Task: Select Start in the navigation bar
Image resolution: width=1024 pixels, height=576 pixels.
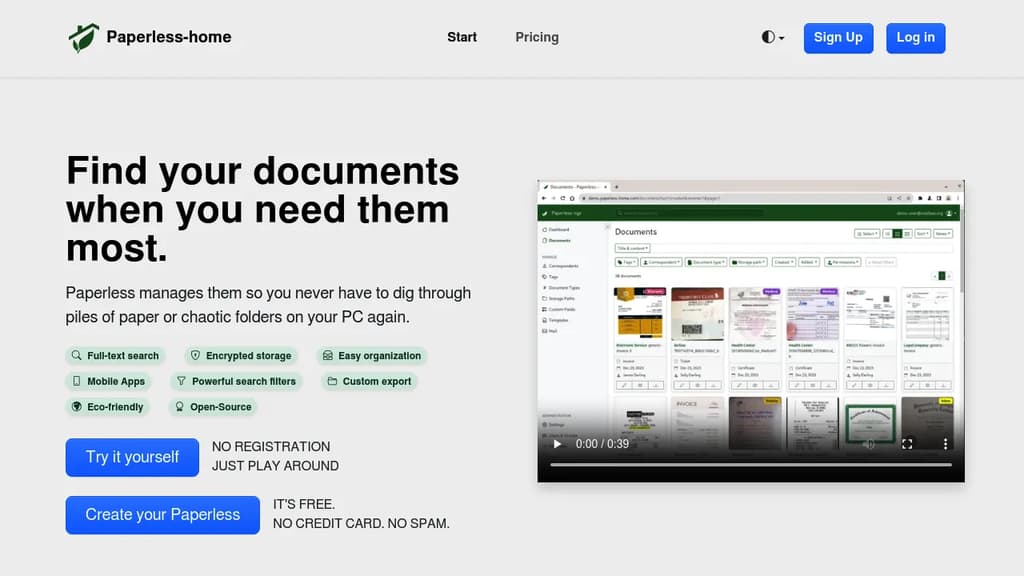Action: point(462,37)
